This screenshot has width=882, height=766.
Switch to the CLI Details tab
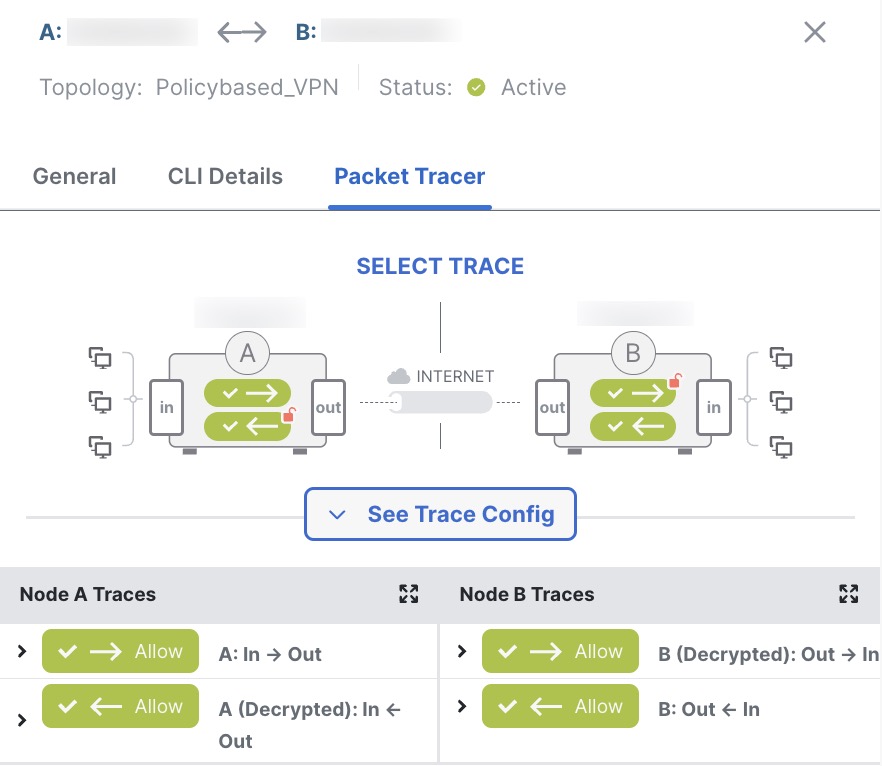225,177
